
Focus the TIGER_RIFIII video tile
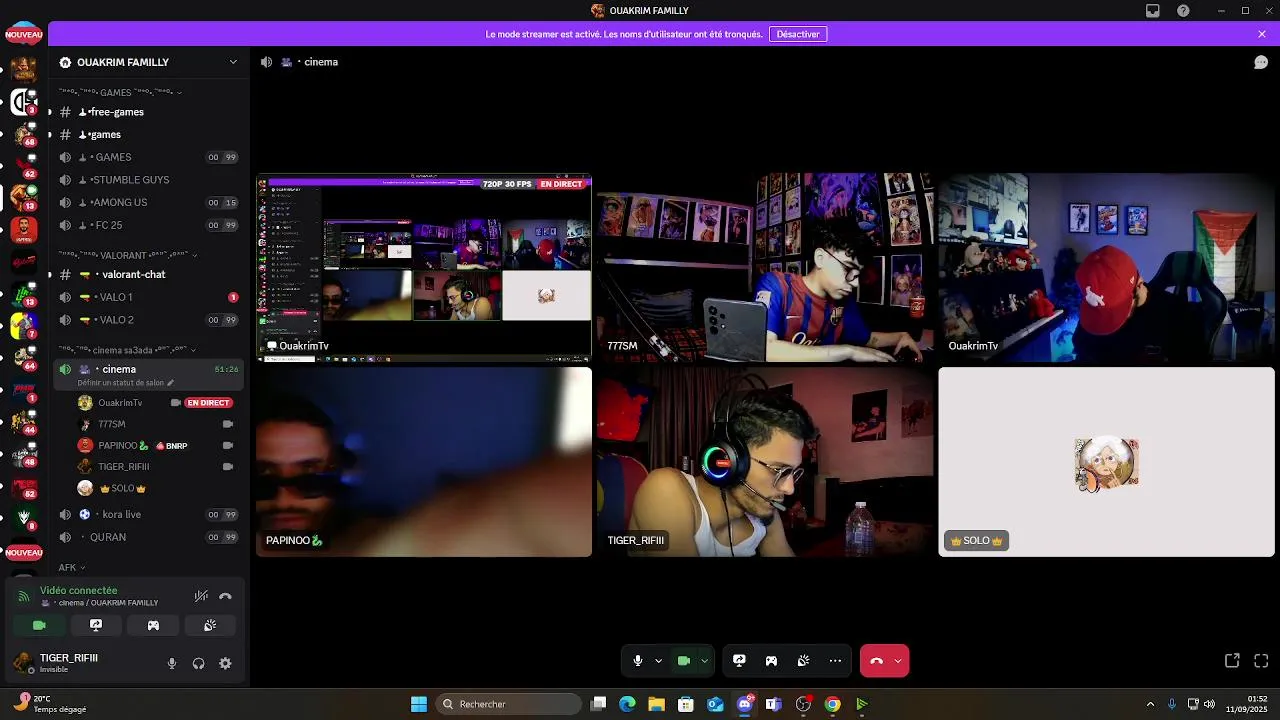(x=765, y=462)
